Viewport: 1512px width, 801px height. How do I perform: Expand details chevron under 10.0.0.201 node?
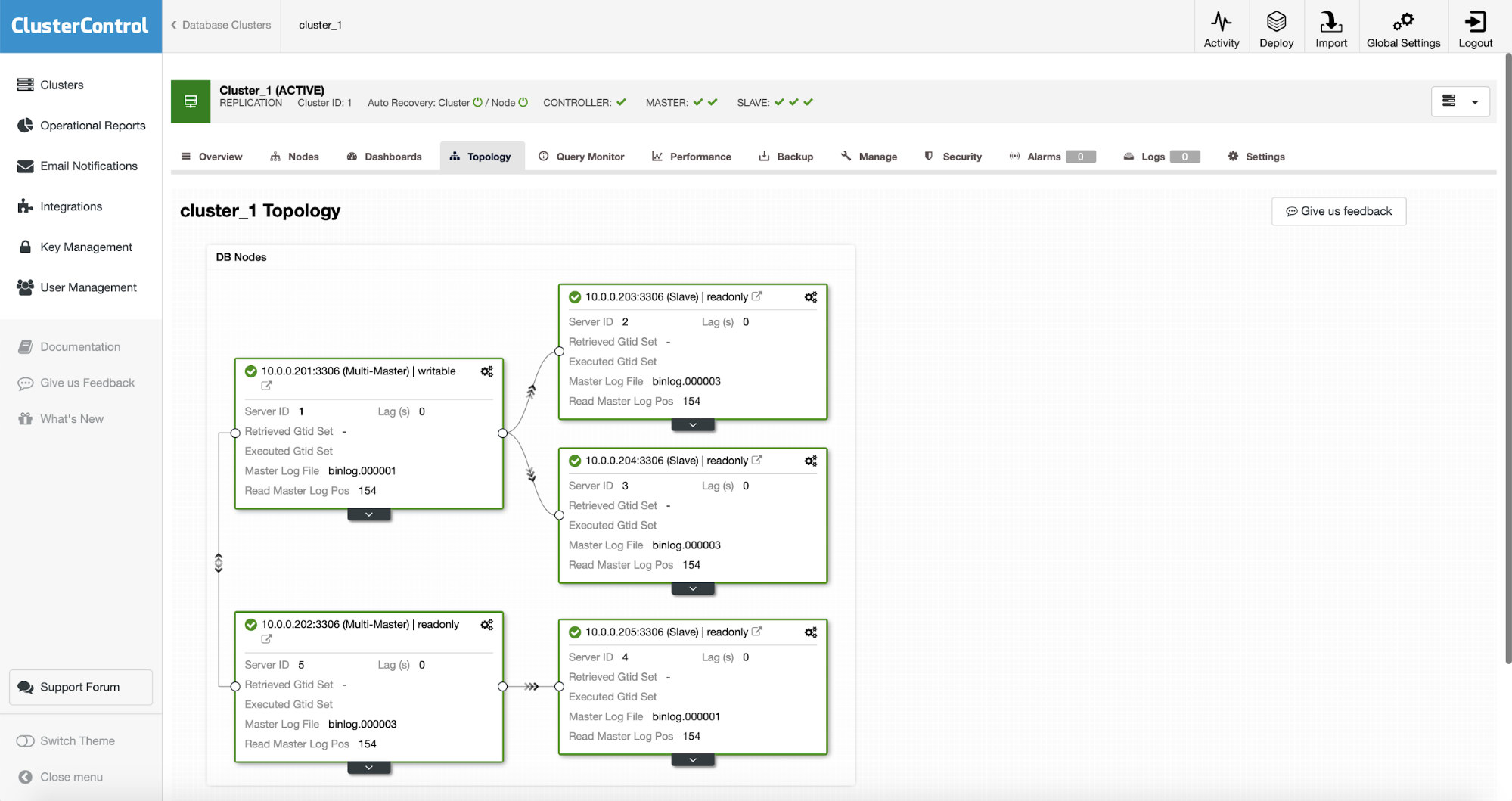(369, 514)
